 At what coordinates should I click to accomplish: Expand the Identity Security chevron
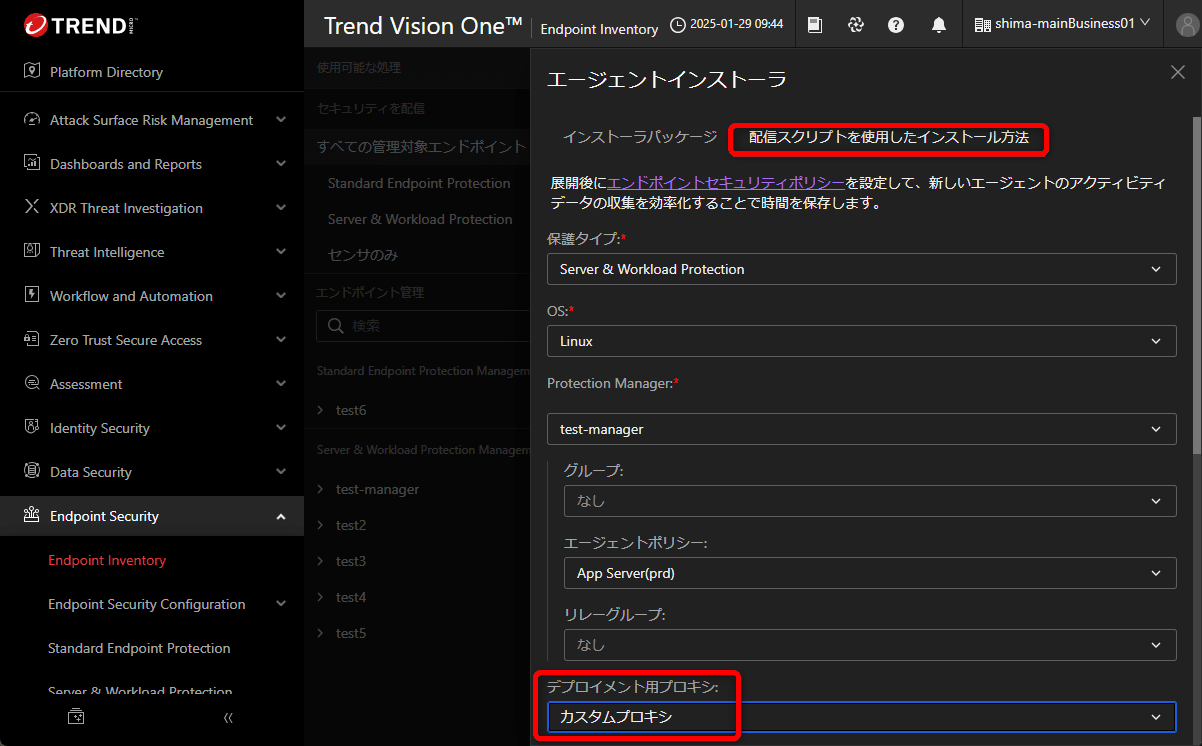point(281,428)
